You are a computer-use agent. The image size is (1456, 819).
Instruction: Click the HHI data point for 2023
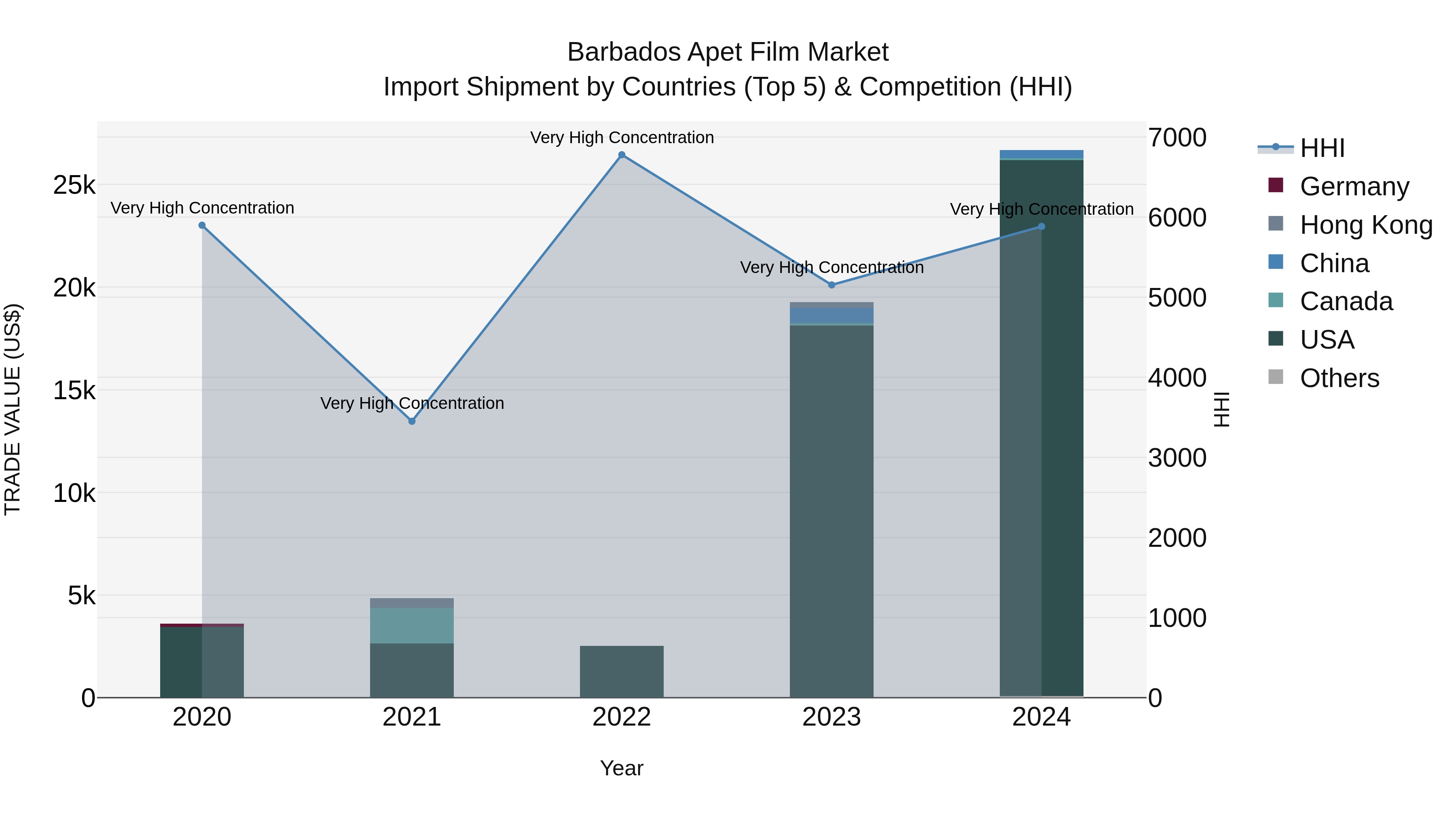832,285
